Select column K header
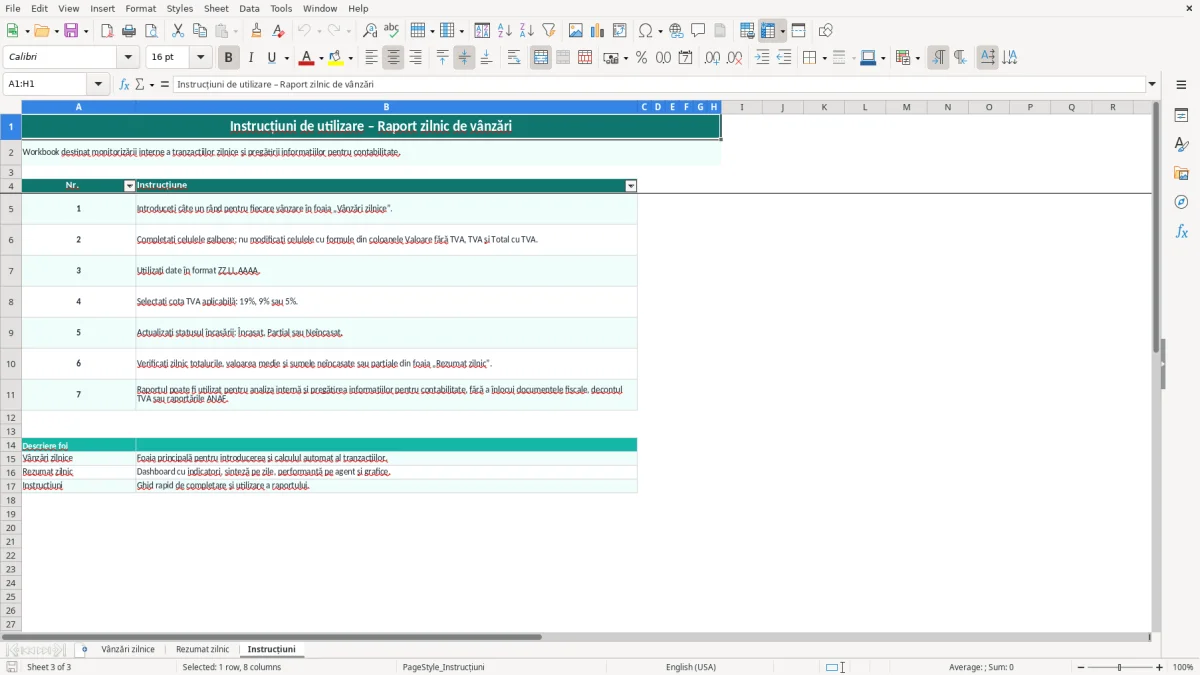This screenshot has height=675, width=1200. (x=824, y=107)
